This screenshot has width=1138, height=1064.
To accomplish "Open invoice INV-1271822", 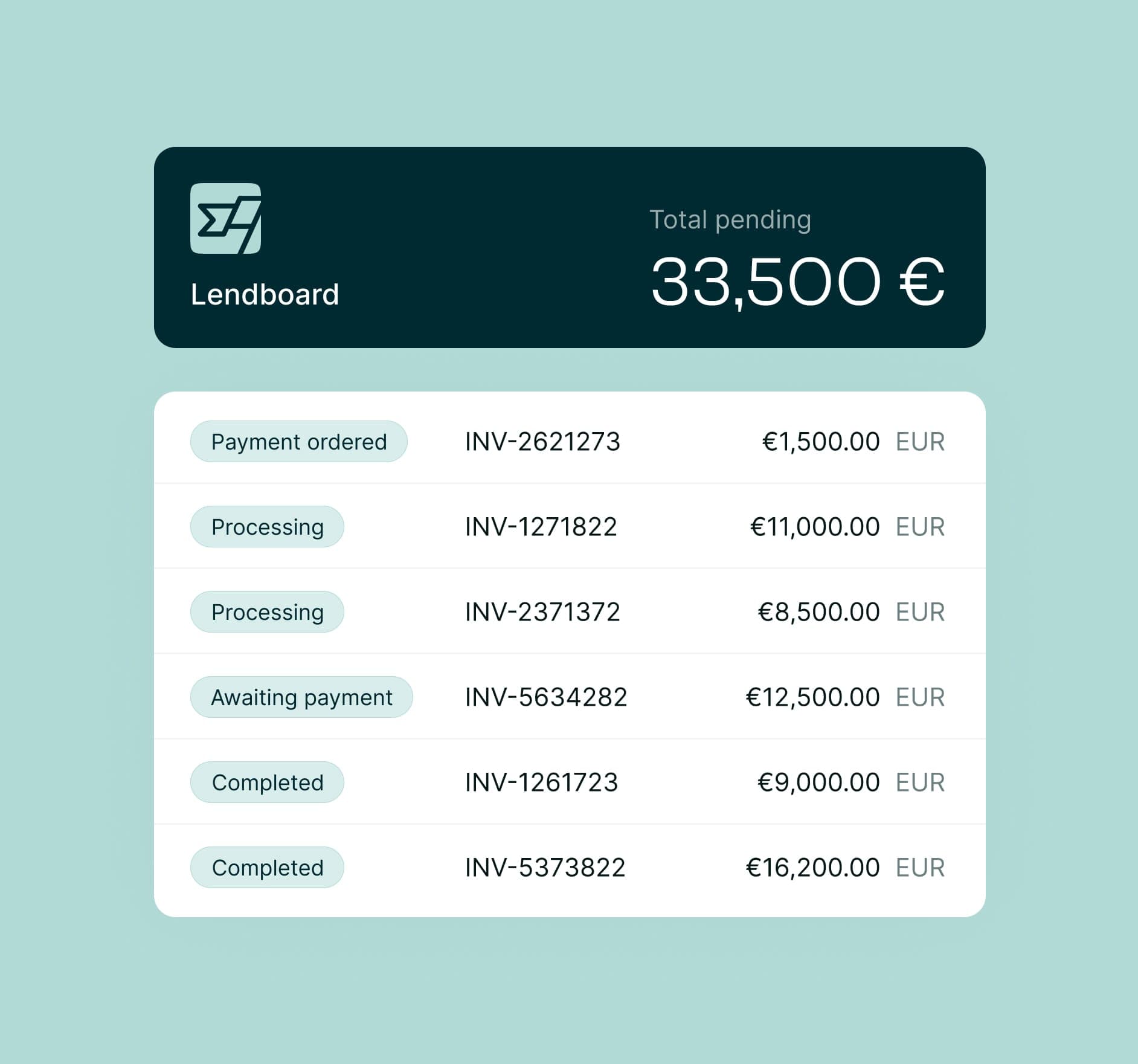I will tap(541, 527).
